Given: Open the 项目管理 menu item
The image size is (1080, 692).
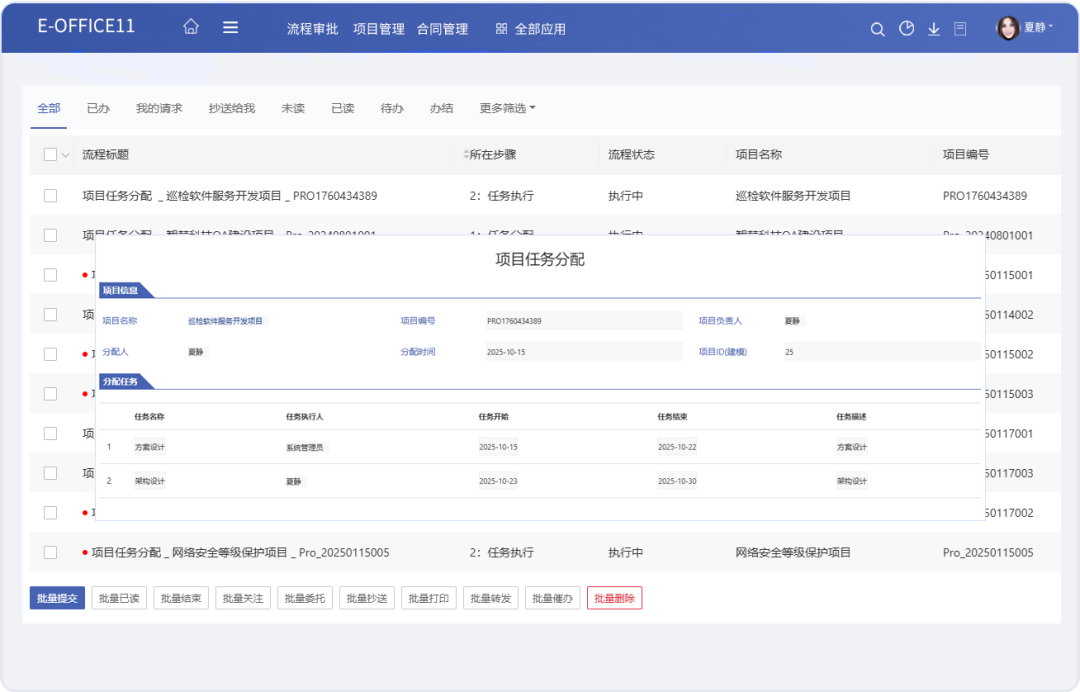Looking at the screenshot, I should [x=378, y=29].
